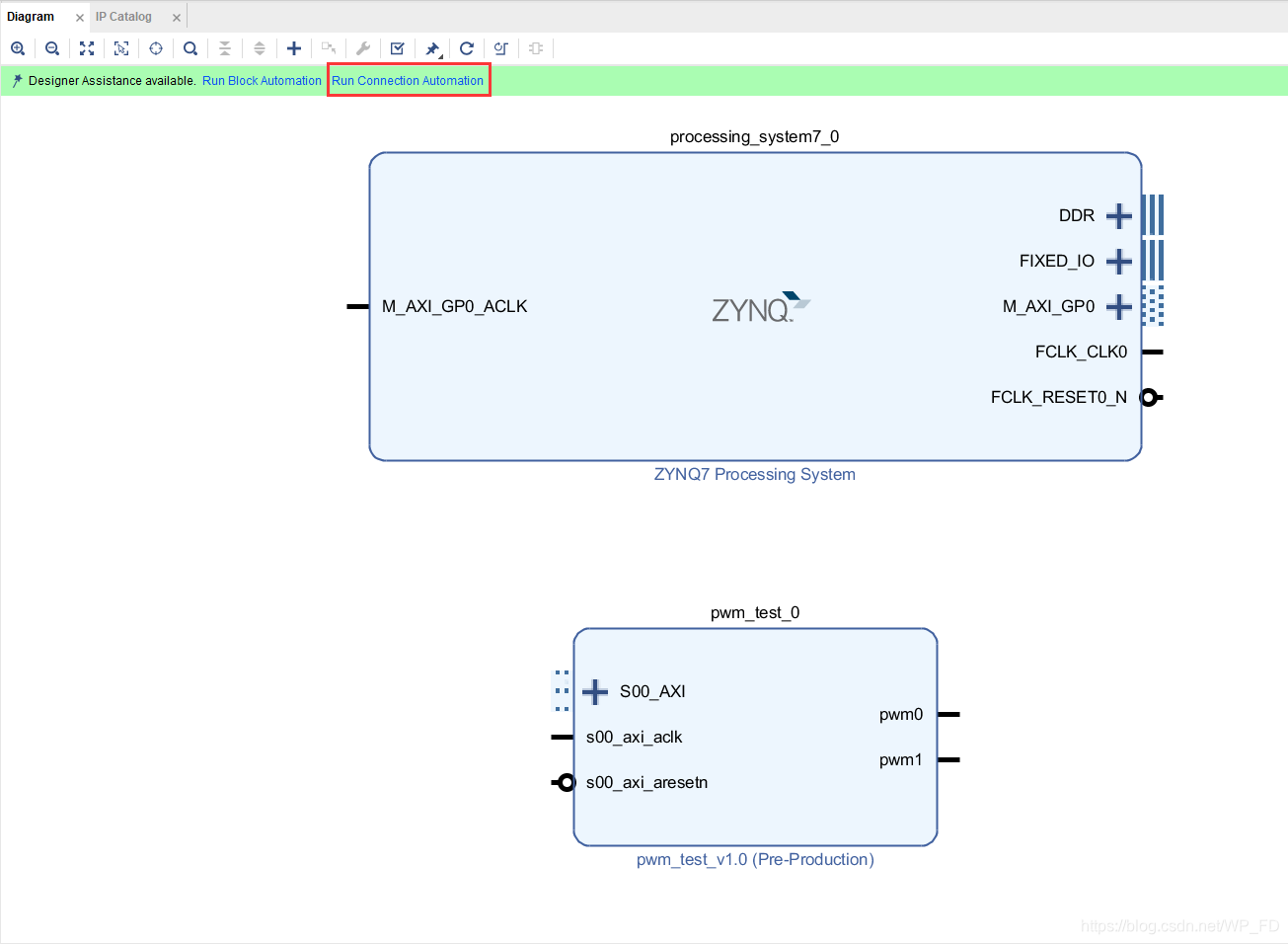The width and height of the screenshot is (1288, 944).
Task: Click the FCLK_CLK0 port label
Action: tap(1081, 352)
